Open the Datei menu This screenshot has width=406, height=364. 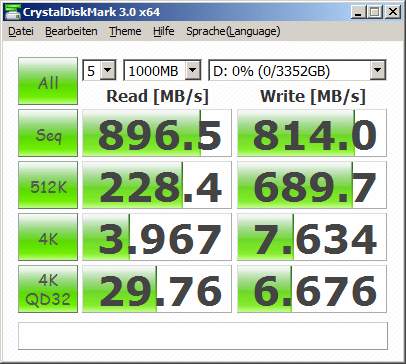click(x=21, y=31)
